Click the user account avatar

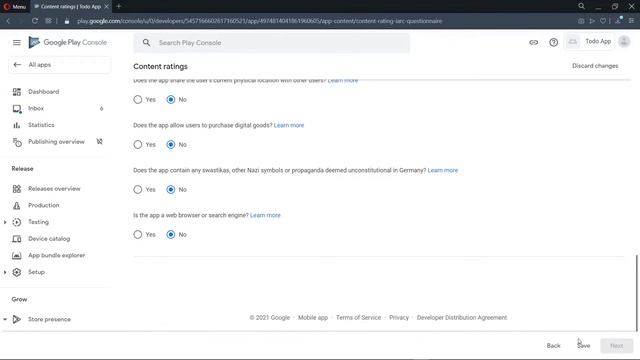pyautogui.click(x=624, y=42)
